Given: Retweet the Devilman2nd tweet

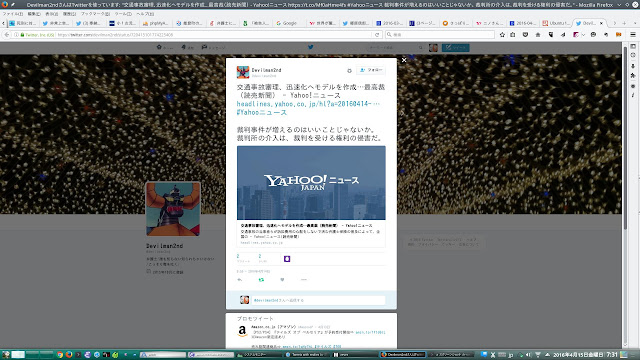Looking at the screenshot, I should click(x=261, y=280).
